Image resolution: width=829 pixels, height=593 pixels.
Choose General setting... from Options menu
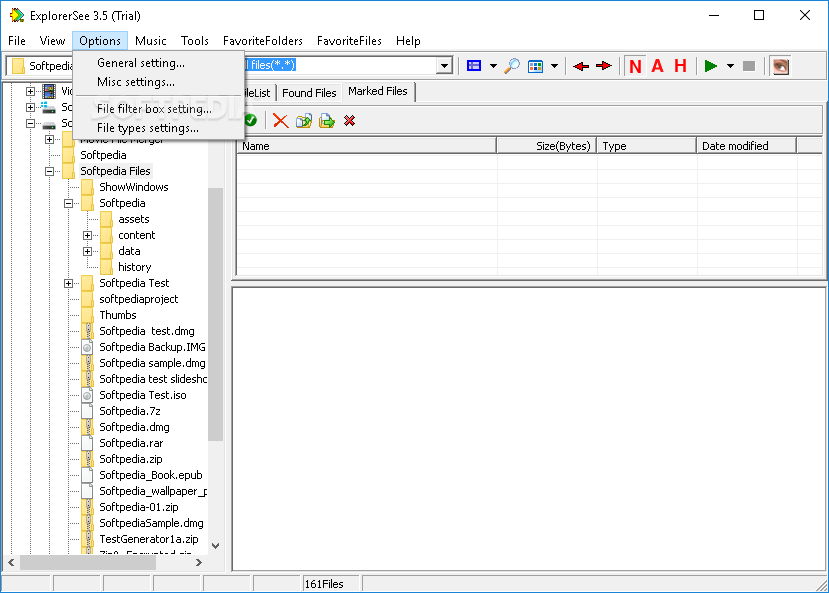pos(159,63)
